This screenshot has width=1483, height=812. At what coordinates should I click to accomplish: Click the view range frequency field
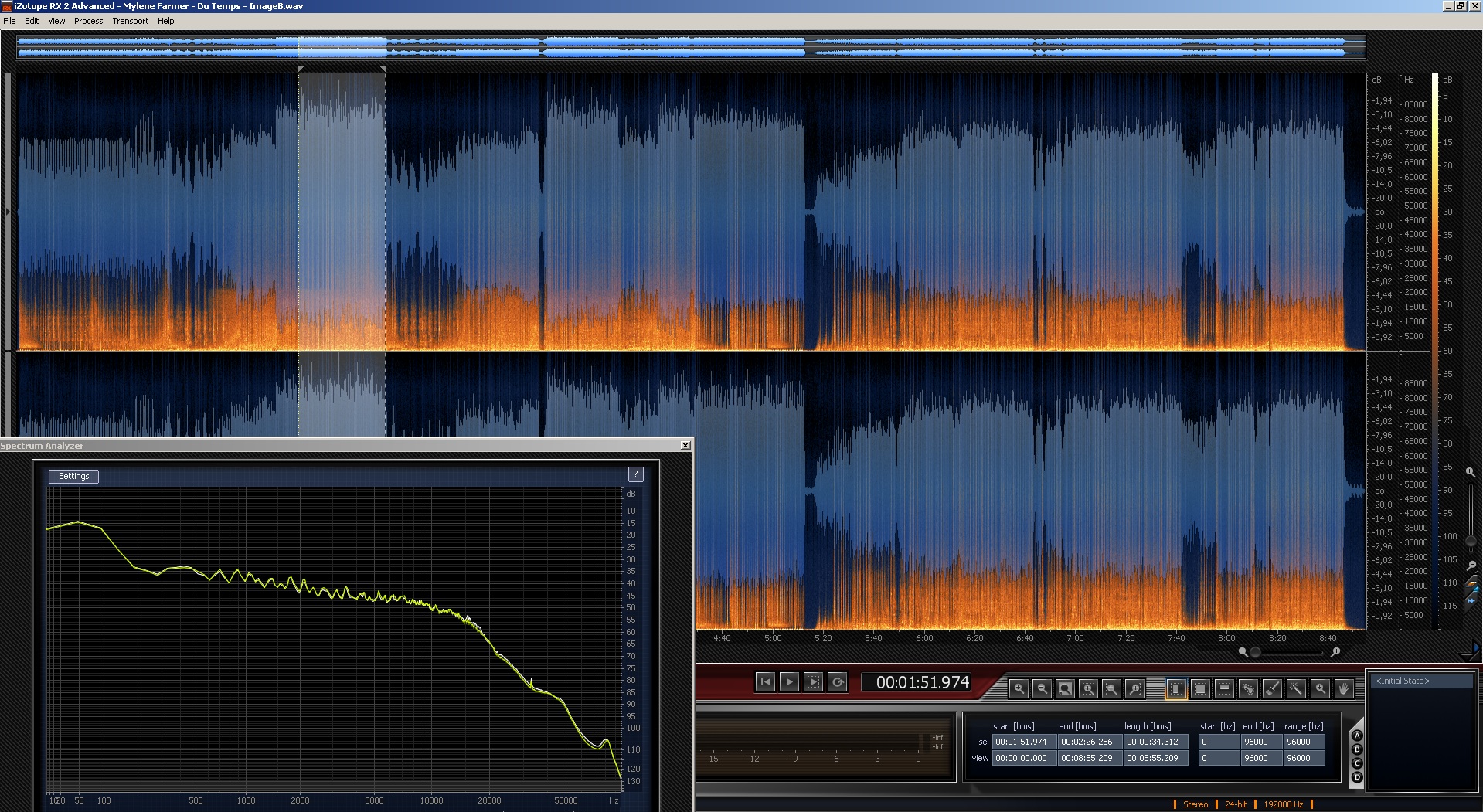click(1304, 758)
